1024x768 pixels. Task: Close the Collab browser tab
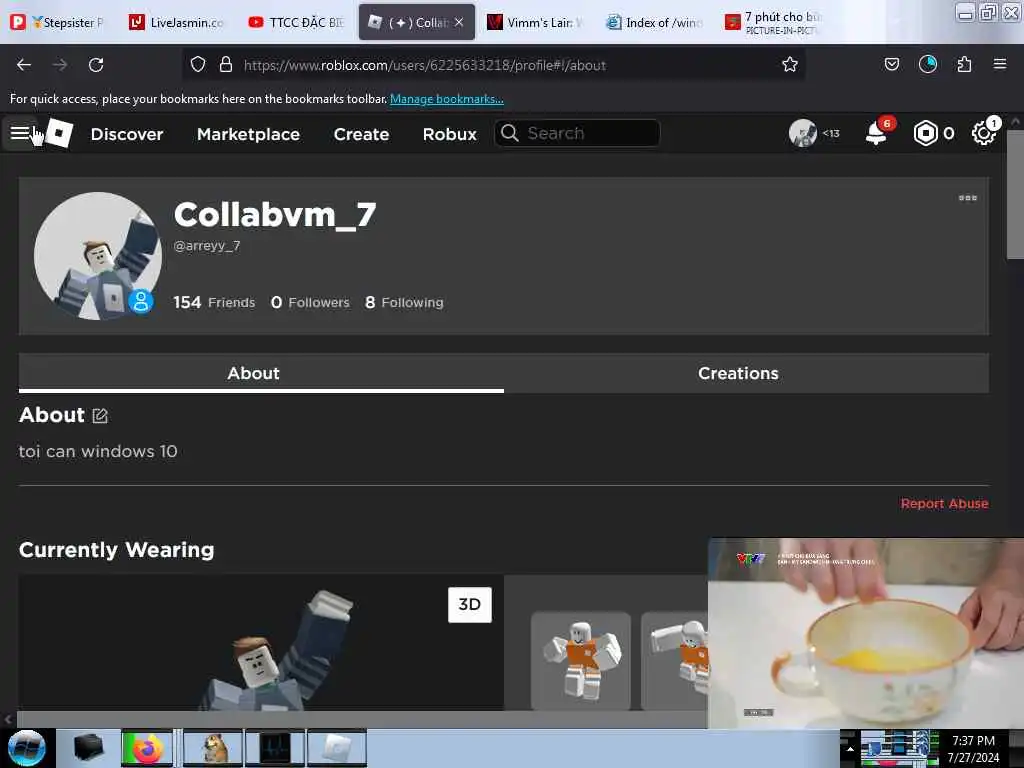459,22
